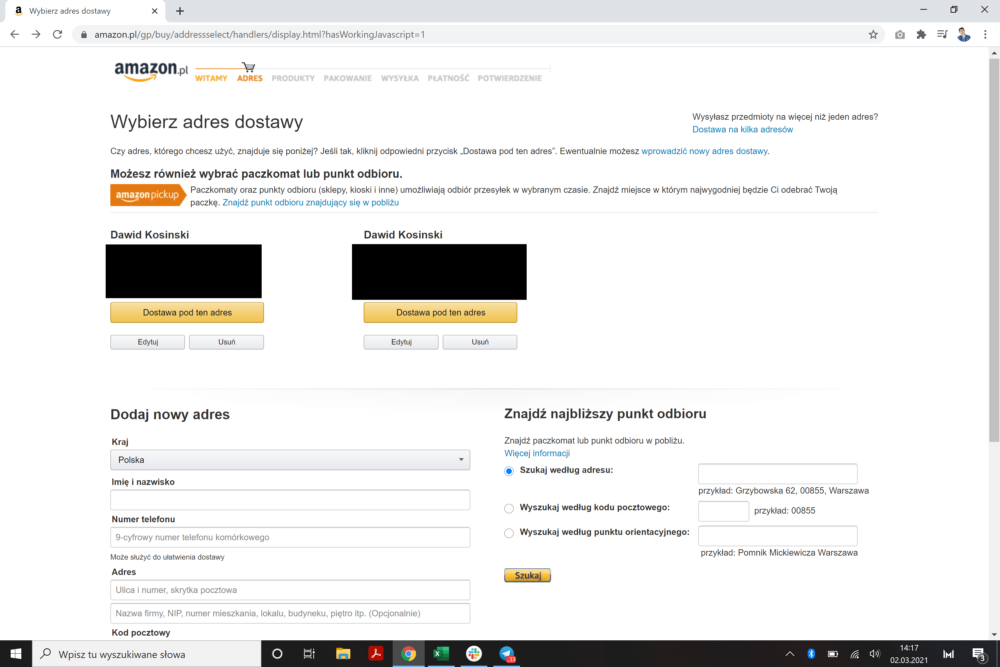Screen dimensions: 1000x667
Task: Close the Wybierz adres dostawy tab
Action: tap(154, 11)
